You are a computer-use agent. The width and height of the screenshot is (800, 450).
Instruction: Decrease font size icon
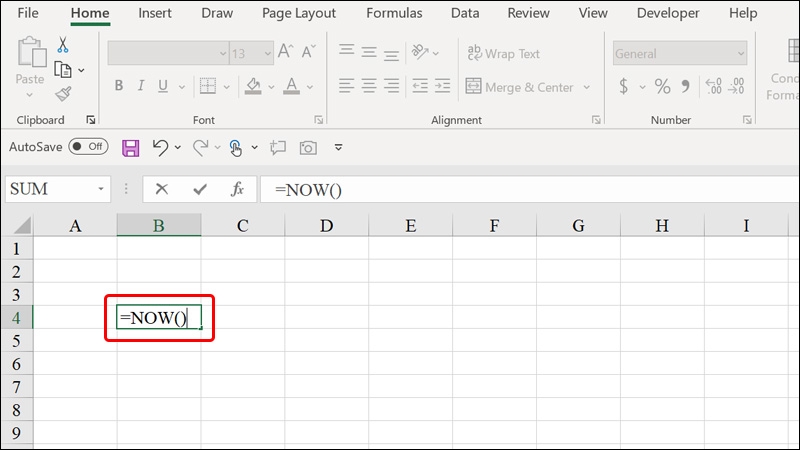308,51
